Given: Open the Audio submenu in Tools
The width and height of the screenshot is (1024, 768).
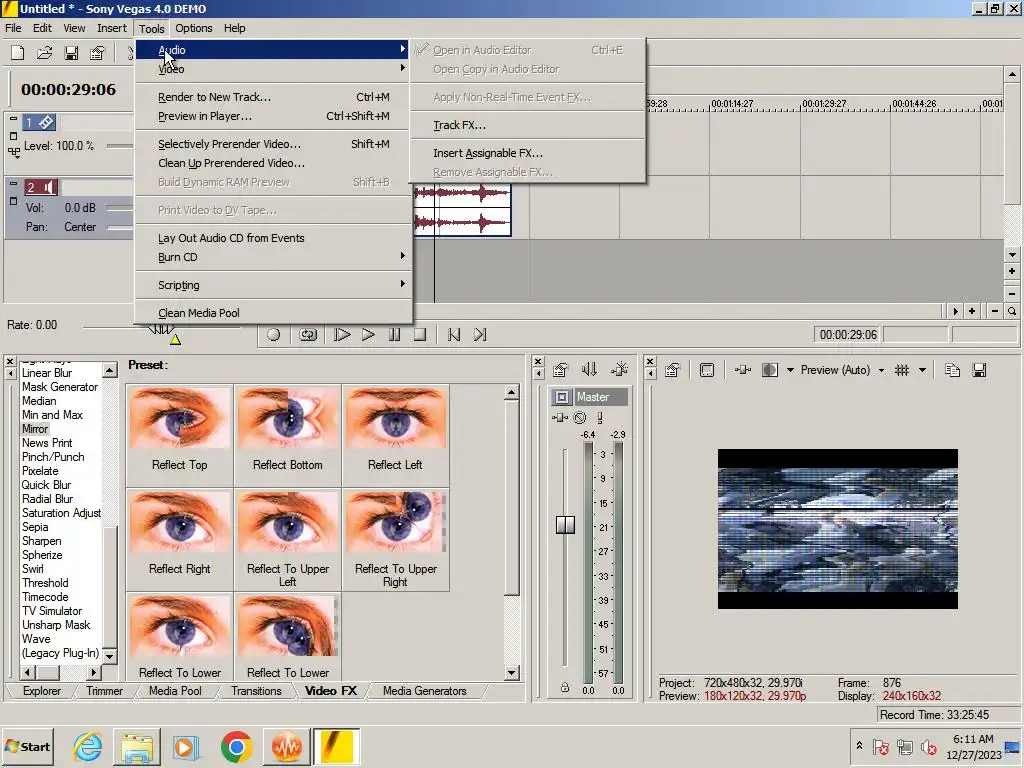Looking at the screenshot, I should tap(274, 50).
